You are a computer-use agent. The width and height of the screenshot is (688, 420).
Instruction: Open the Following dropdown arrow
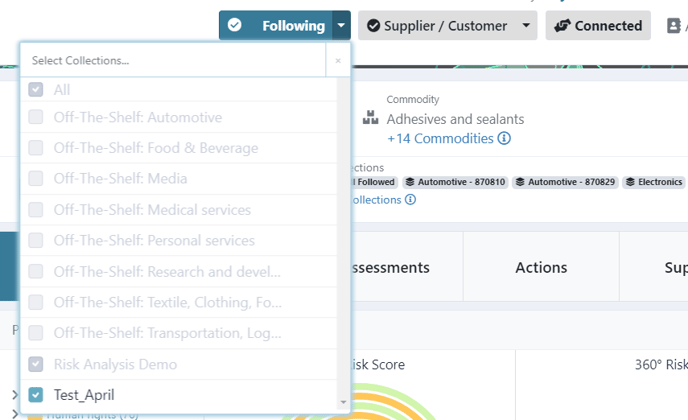point(341,25)
